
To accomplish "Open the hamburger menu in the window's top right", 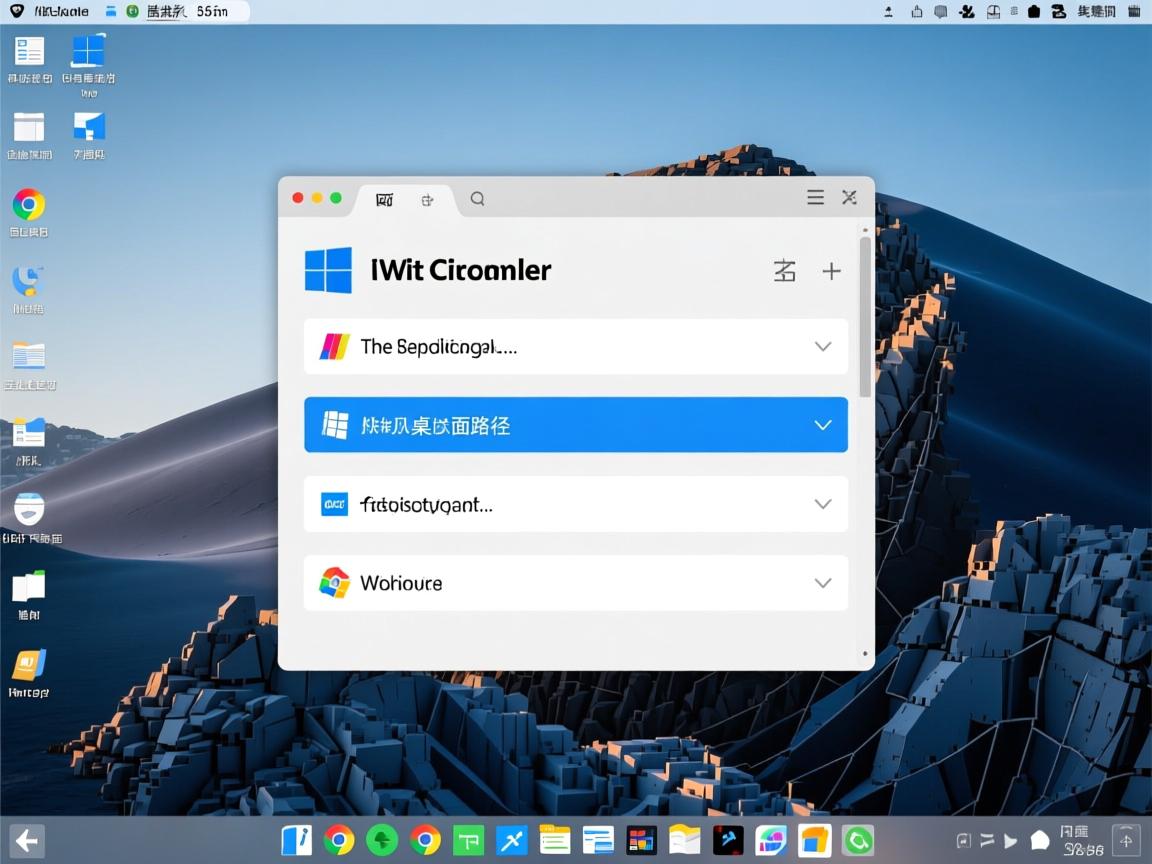I will tap(815, 197).
